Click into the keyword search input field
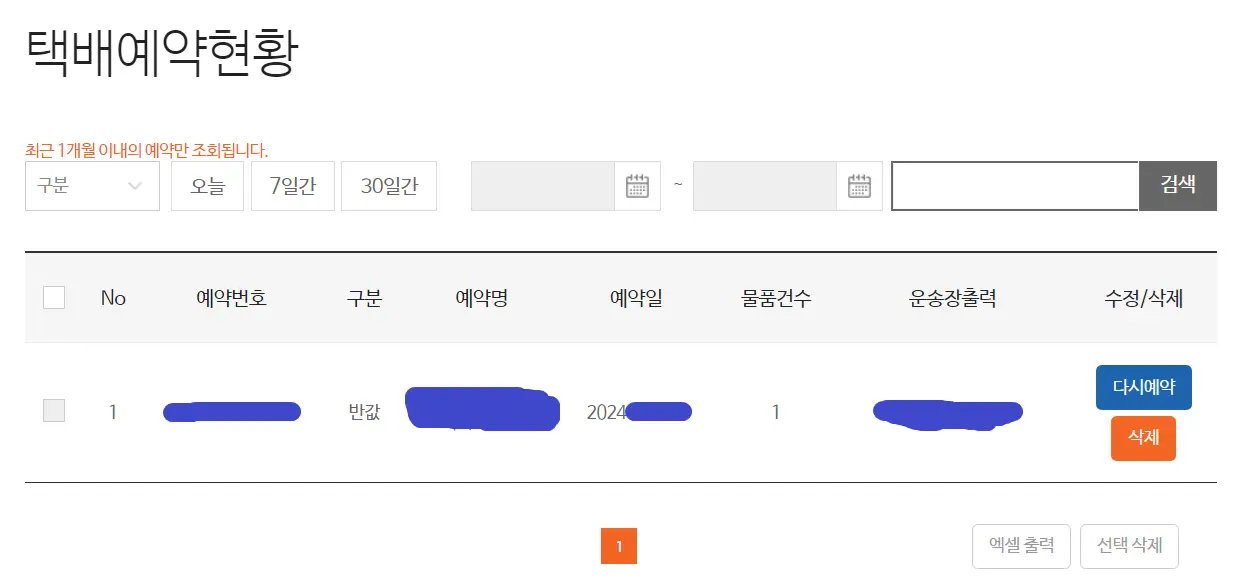 [1015, 186]
